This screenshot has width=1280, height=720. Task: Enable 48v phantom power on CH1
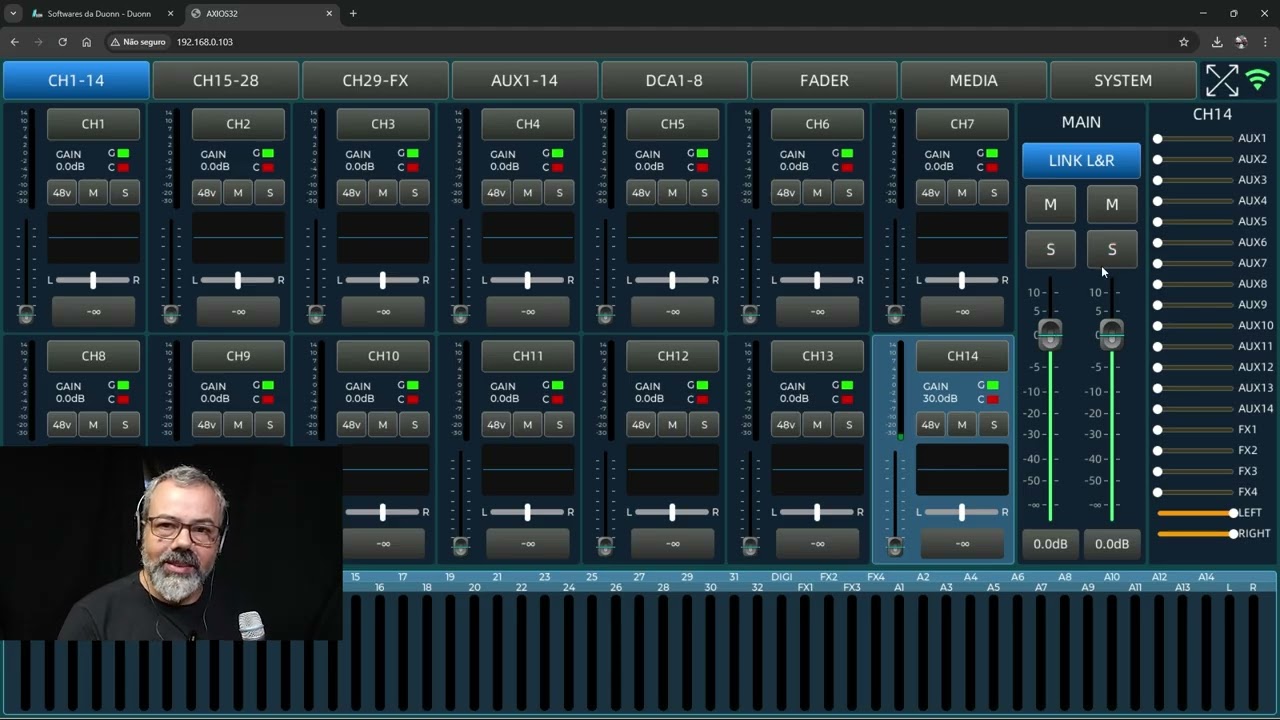point(62,192)
